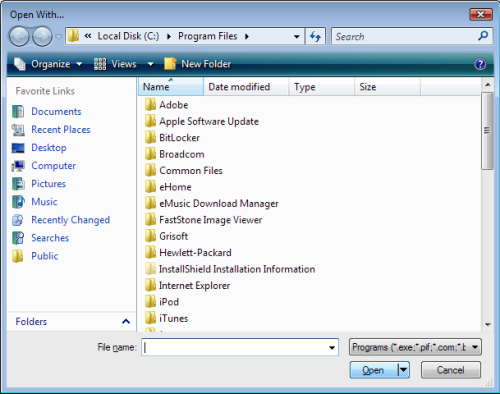Image resolution: width=500 pixels, height=394 pixels.
Task: Select the iTunes folder icon
Action: tap(150, 318)
